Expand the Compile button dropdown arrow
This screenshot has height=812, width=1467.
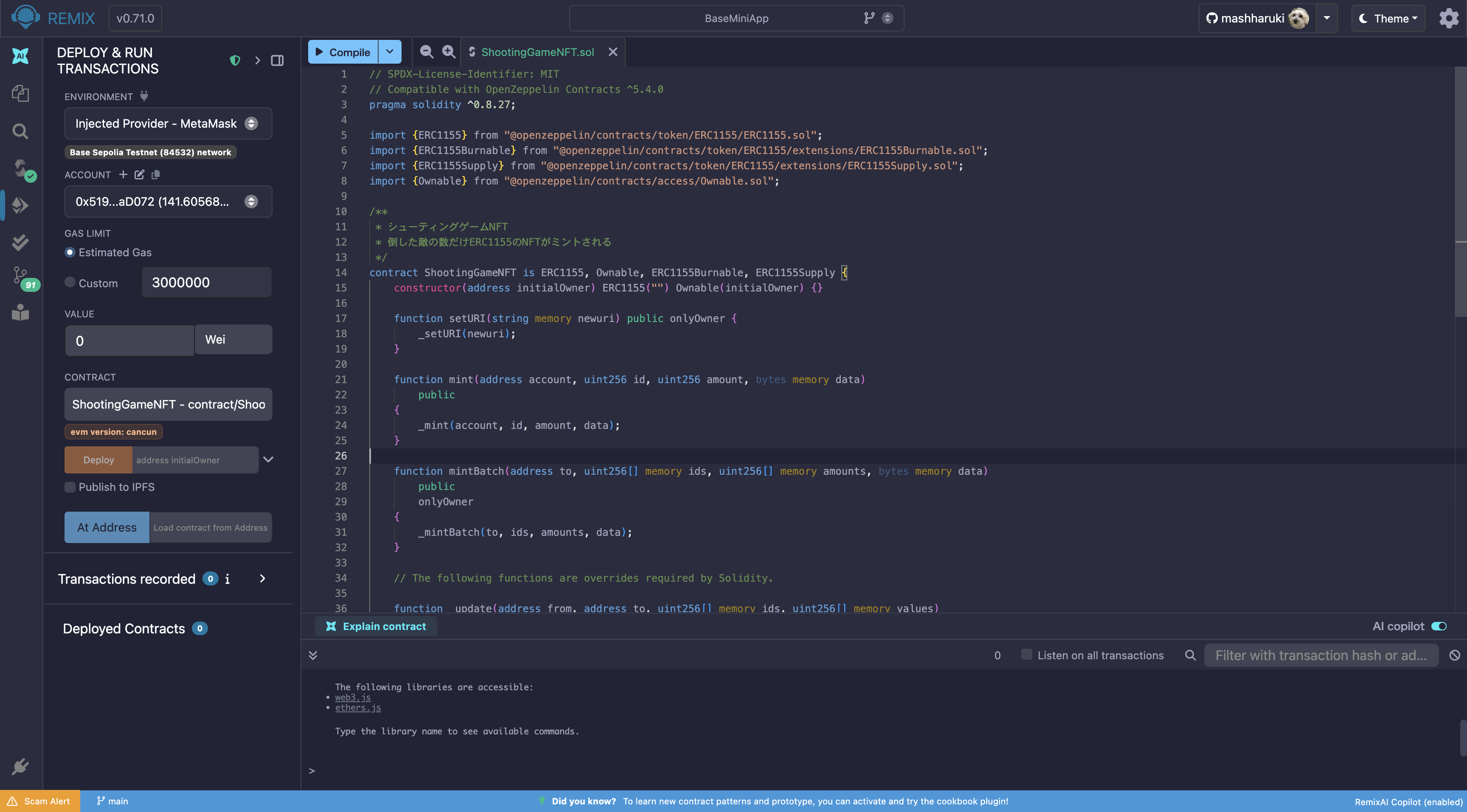tap(390, 52)
